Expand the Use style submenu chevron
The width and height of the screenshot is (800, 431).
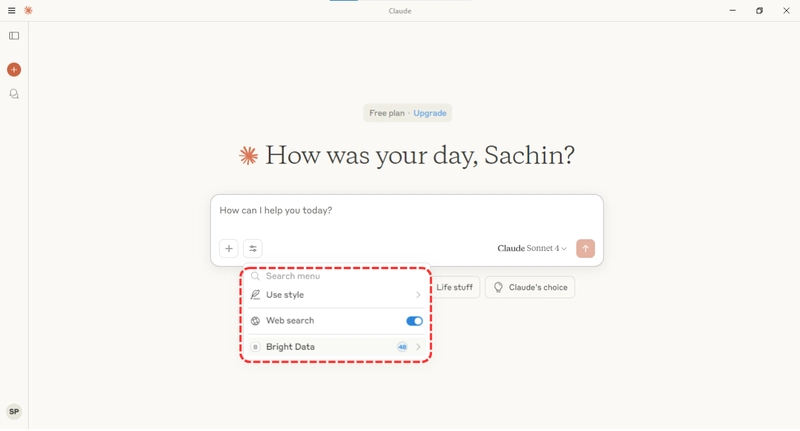point(418,295)
